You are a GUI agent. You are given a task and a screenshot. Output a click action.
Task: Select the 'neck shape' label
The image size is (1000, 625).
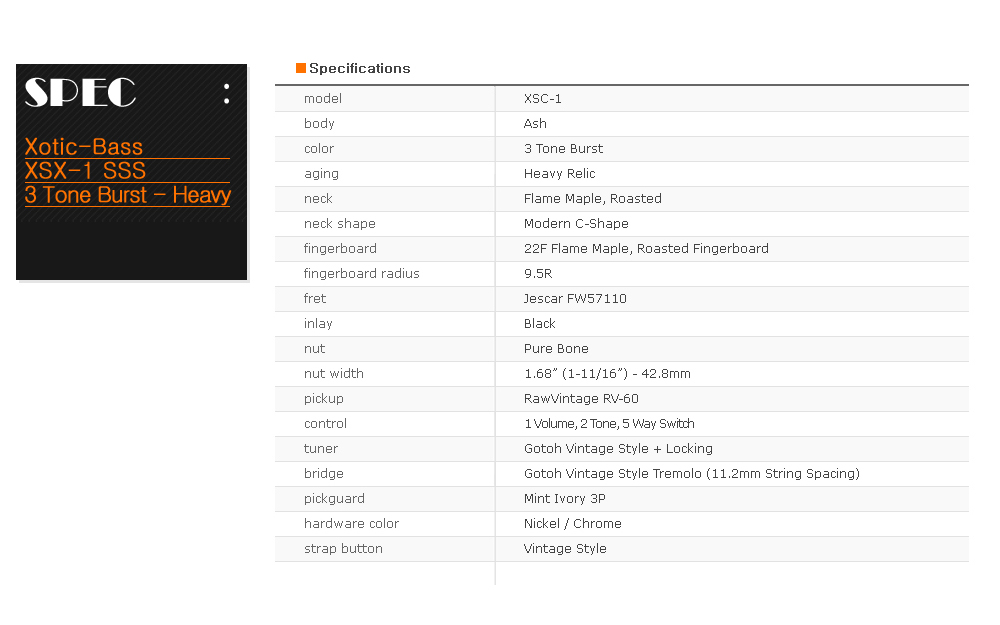tap(339, 224)
